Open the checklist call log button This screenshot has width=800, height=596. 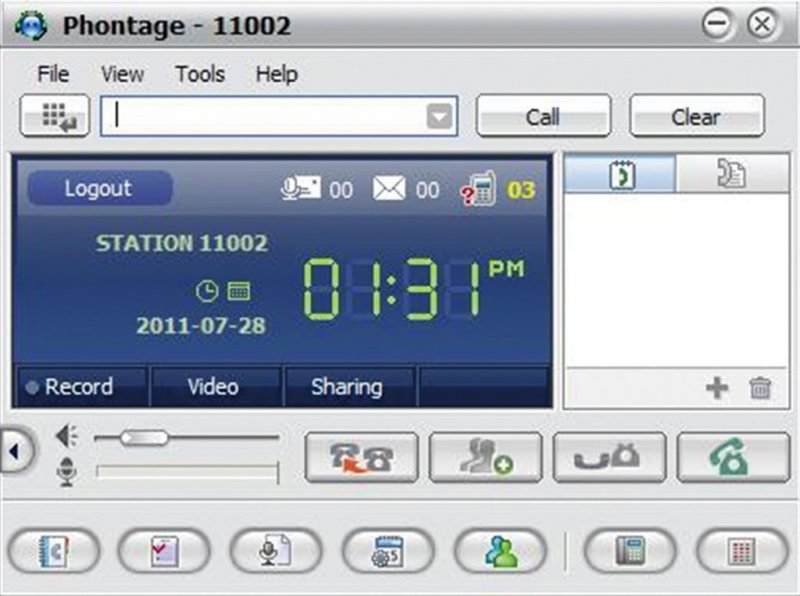point(164,551)
